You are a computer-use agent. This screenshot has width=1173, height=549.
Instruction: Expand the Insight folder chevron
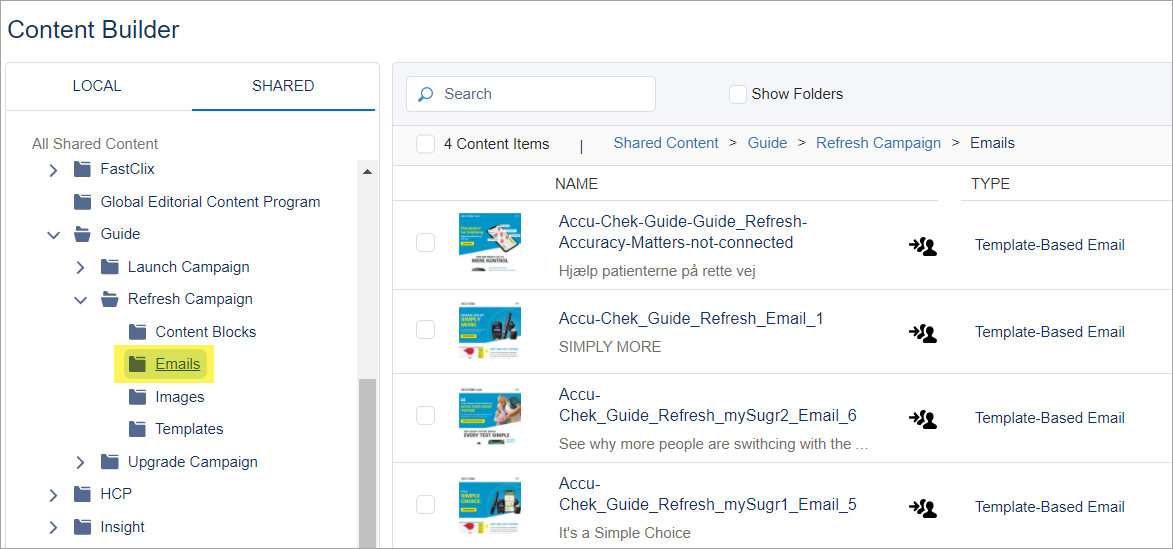click(x=53, y=527)
